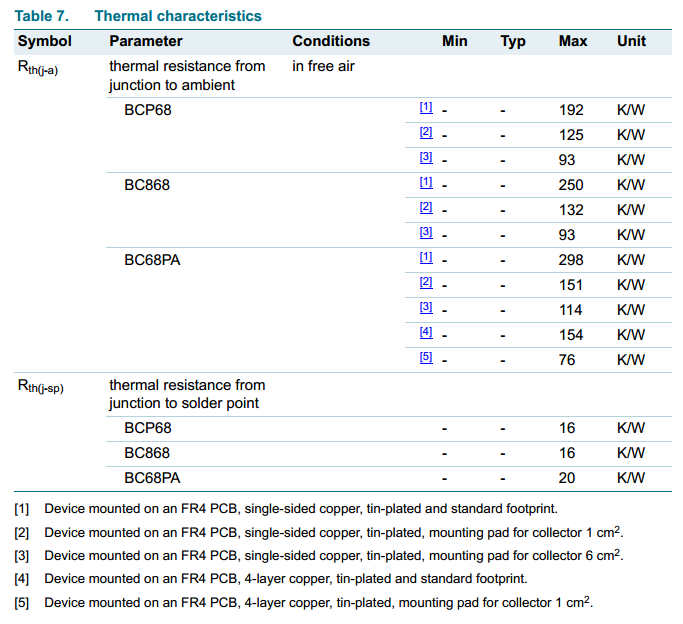
Task: Click the Max value 76
Action: click(x=567, y=360)
